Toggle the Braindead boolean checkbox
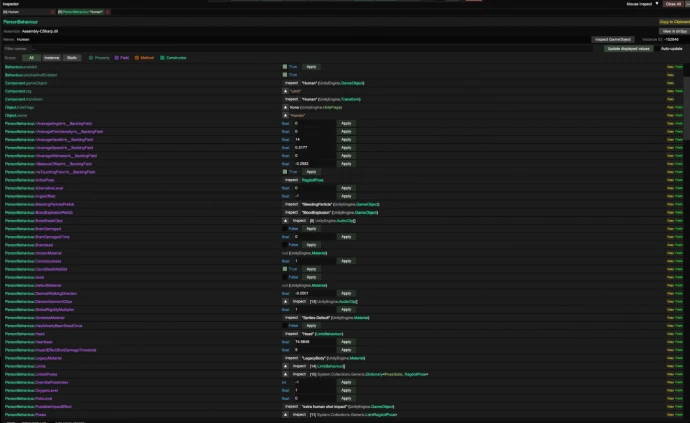This screenshot has height=423, width=690. [285, 245]
